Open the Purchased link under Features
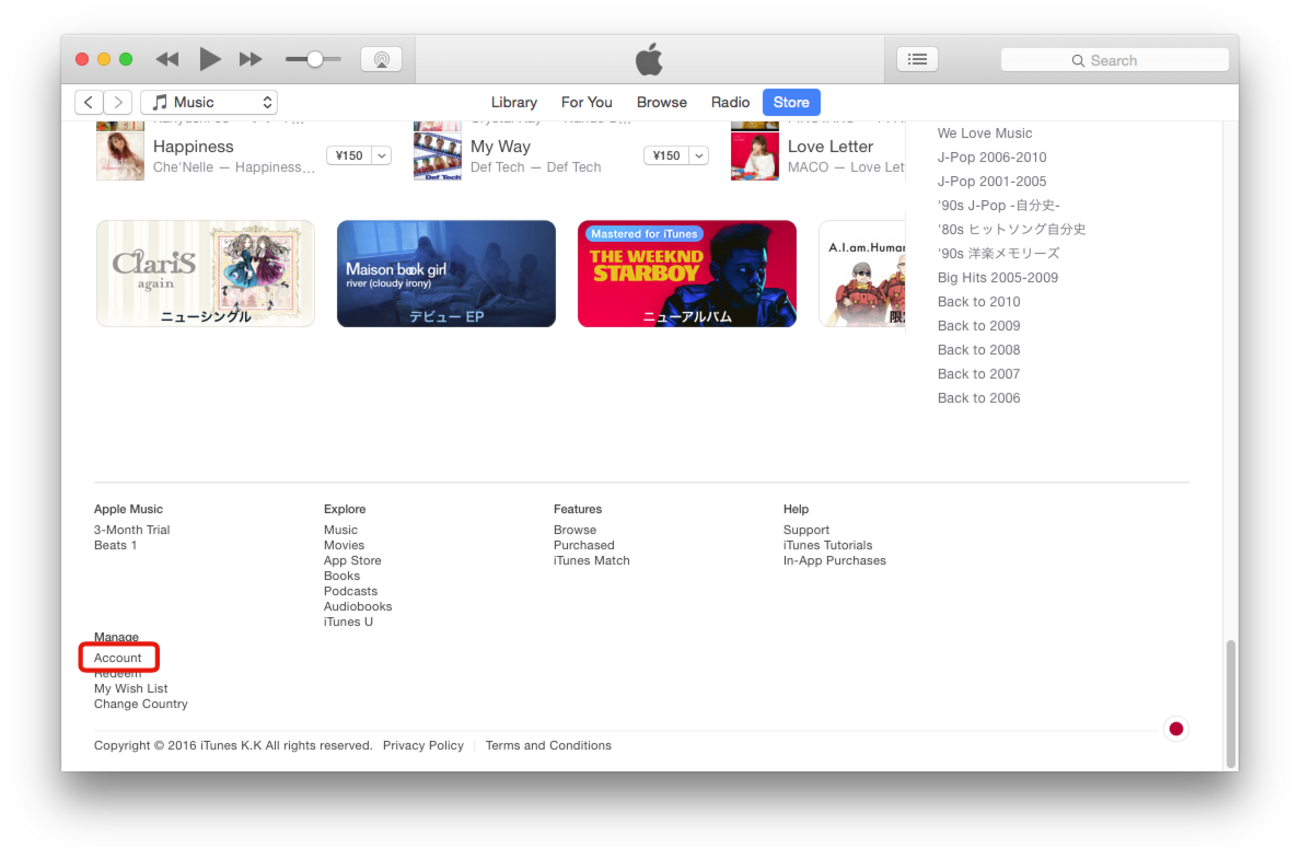This screenshot has height=859, width=1300. pyautogui.click(x=584, y=545)
